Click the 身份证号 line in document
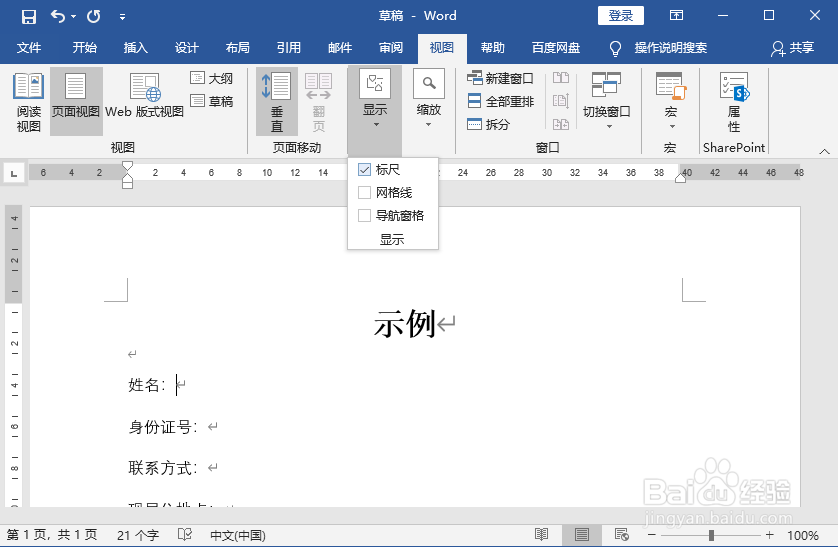Image resolution: width=838 pixels, height=547 pixels. 163,427
